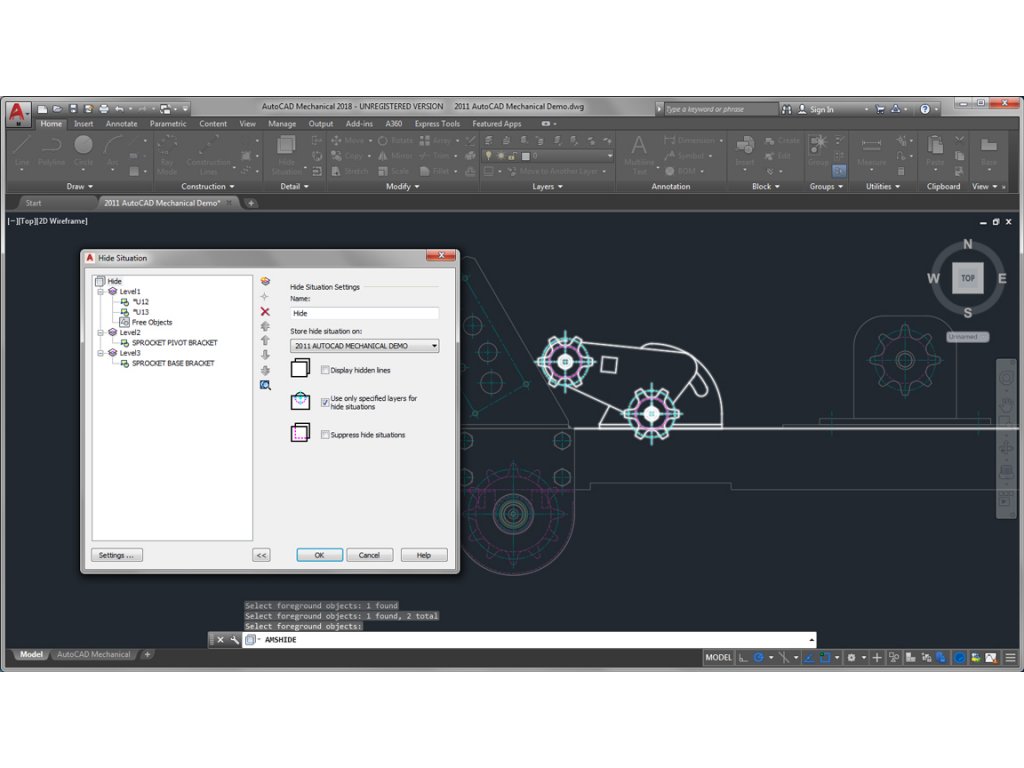
Task: Click the zoom magnifier icon in dialog toolbar
Action: pos(265,385)
